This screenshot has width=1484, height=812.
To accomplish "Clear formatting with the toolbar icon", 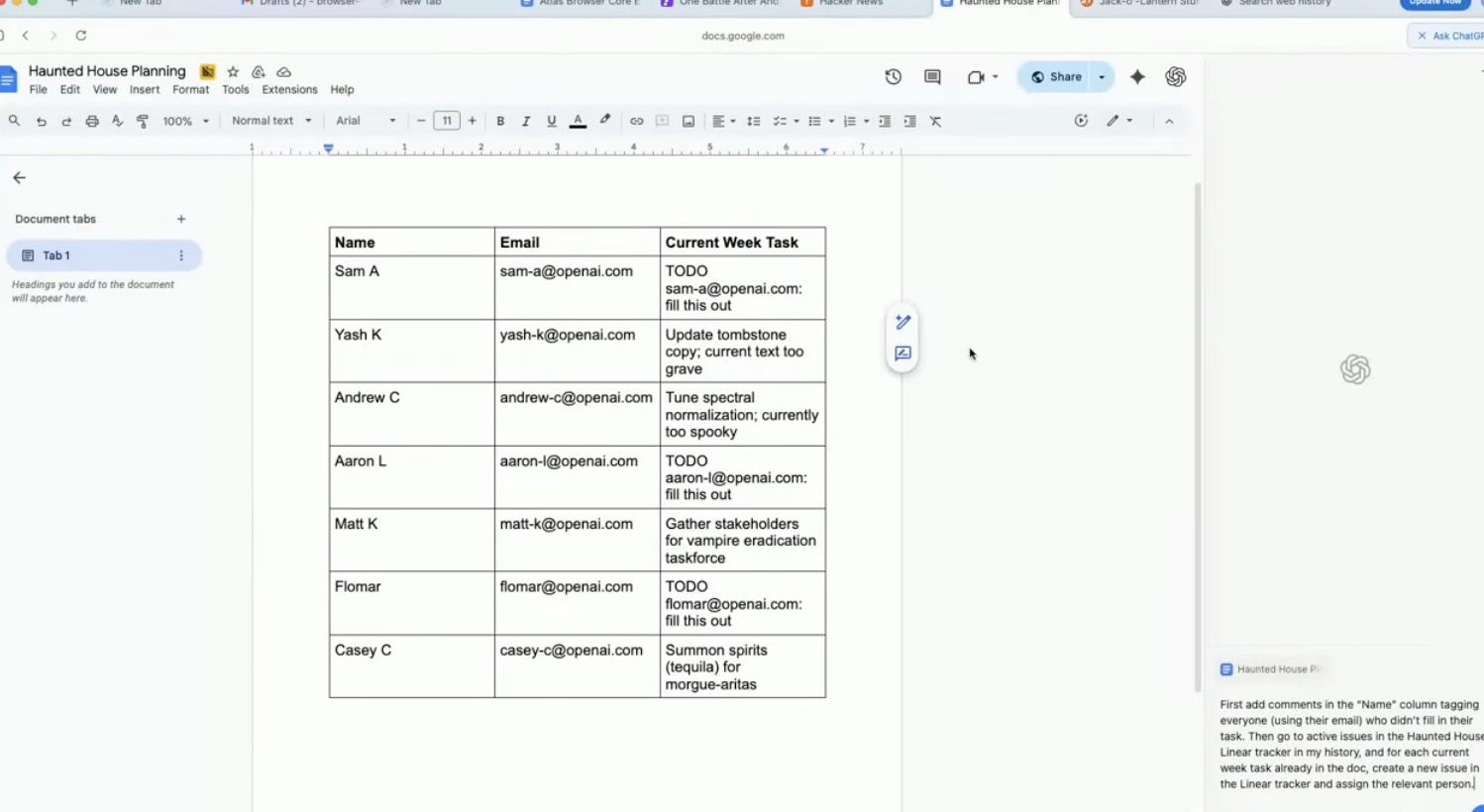I will tap(934, 120).
